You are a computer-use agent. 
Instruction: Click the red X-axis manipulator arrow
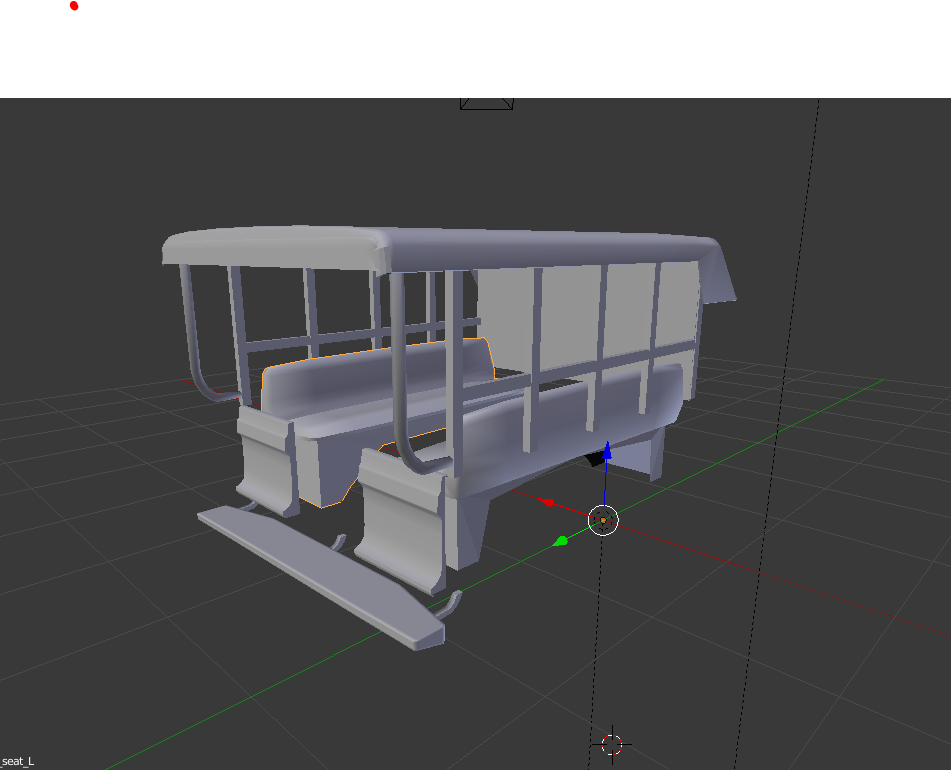coord(547,502)
